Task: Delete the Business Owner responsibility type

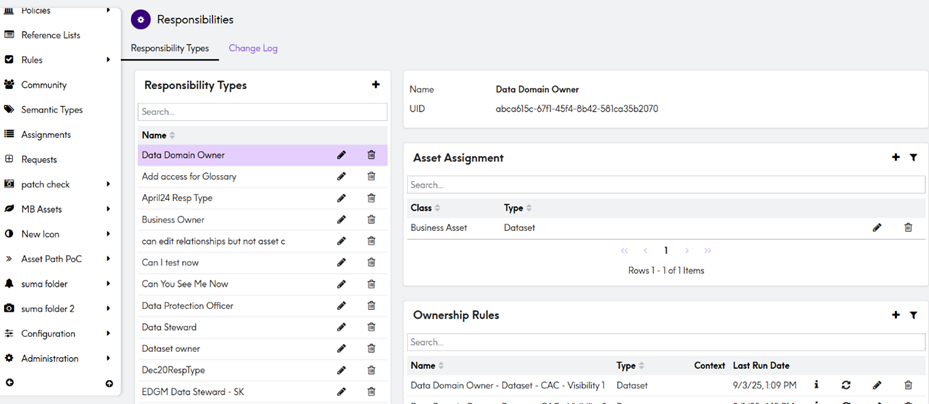Action: (x=371, y=220)
